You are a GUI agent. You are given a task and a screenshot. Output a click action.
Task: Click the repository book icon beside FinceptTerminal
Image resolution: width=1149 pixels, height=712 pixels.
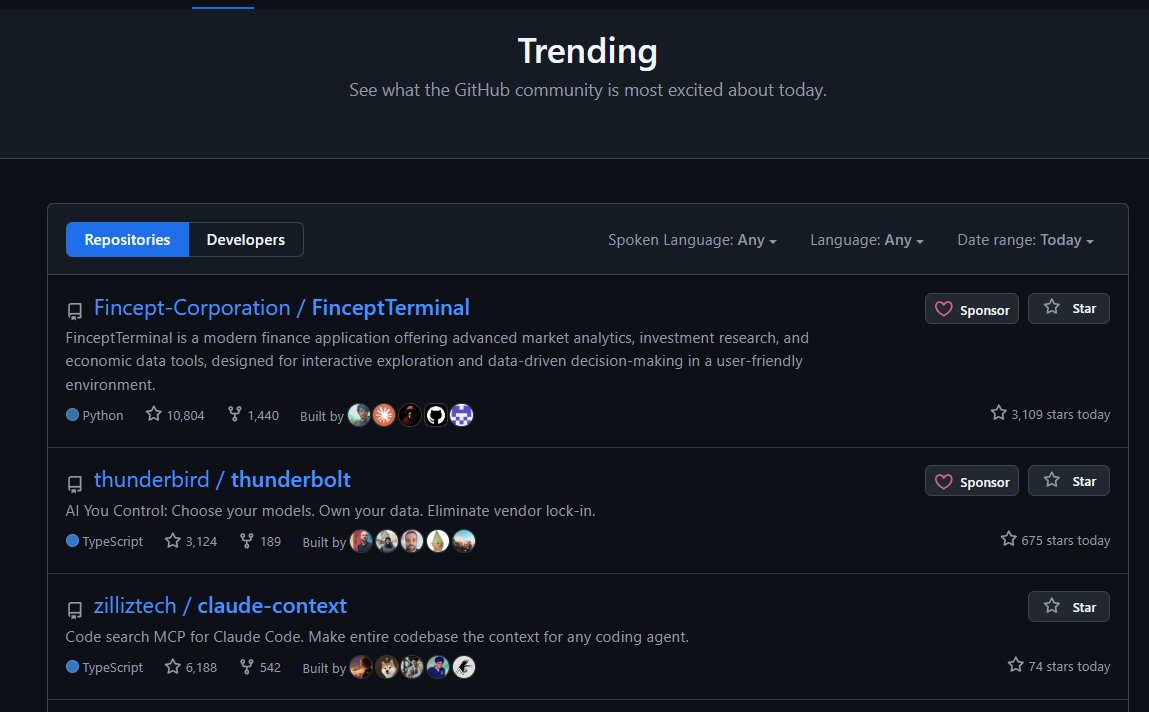[74, 310]
